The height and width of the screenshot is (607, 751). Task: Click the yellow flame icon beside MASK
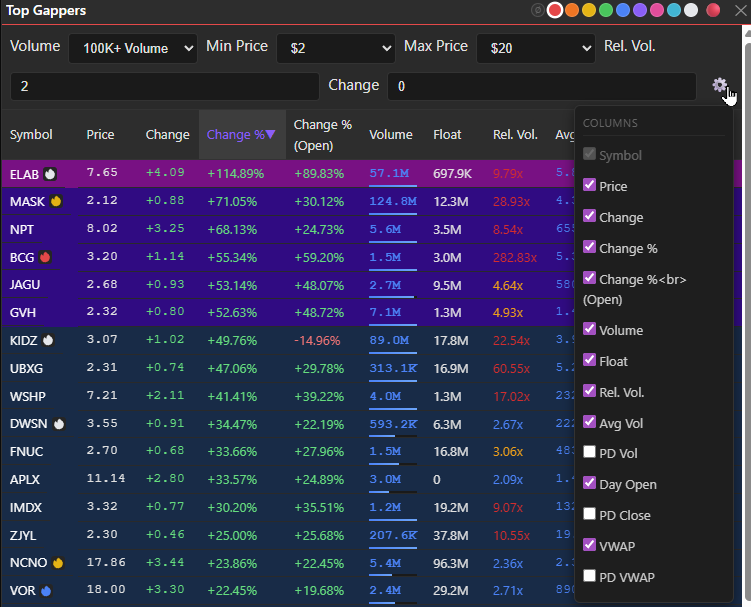coord(56,201)
